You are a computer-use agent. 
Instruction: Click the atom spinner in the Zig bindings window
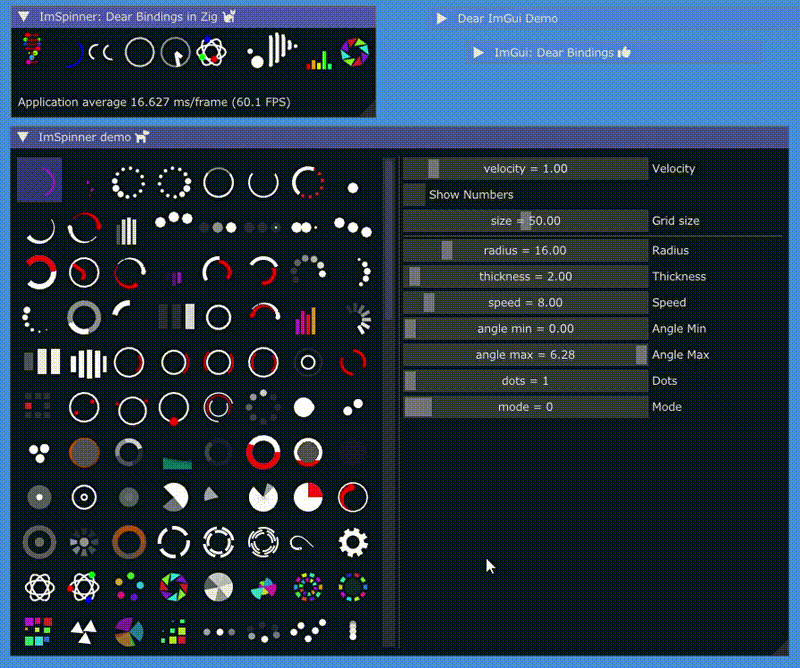coord(211,52)
